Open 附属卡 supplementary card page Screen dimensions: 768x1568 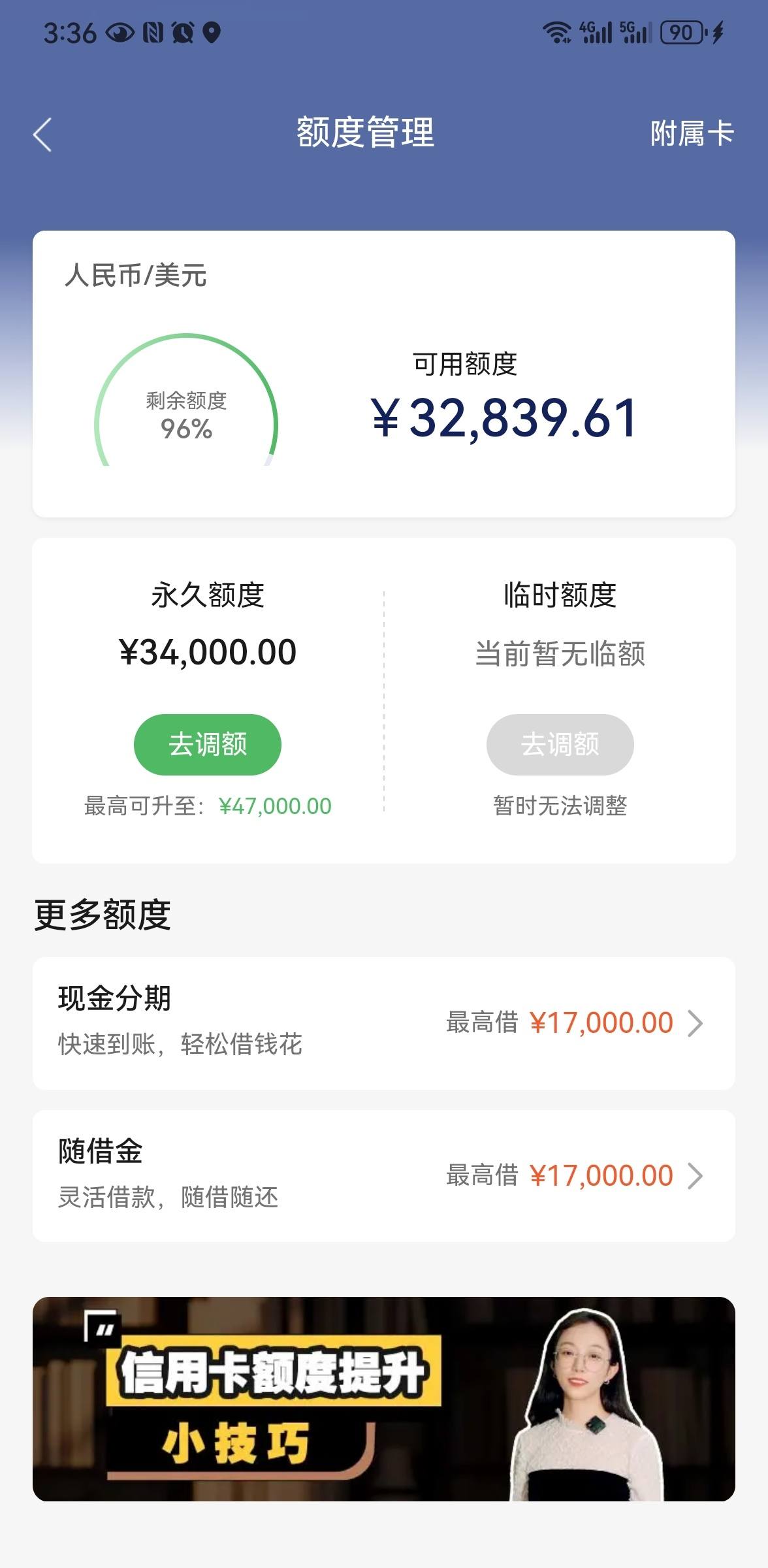(692, 133)
